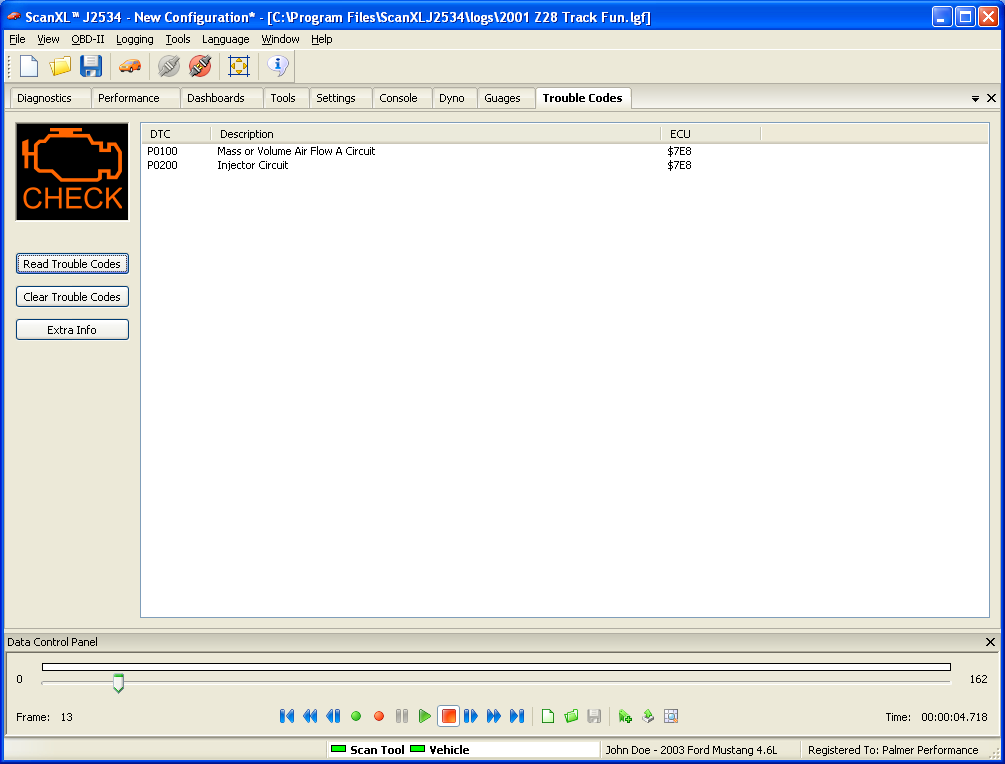
Task: Click the green marker with plus icon
Action: pyautogui.click(x=625, y=716)
